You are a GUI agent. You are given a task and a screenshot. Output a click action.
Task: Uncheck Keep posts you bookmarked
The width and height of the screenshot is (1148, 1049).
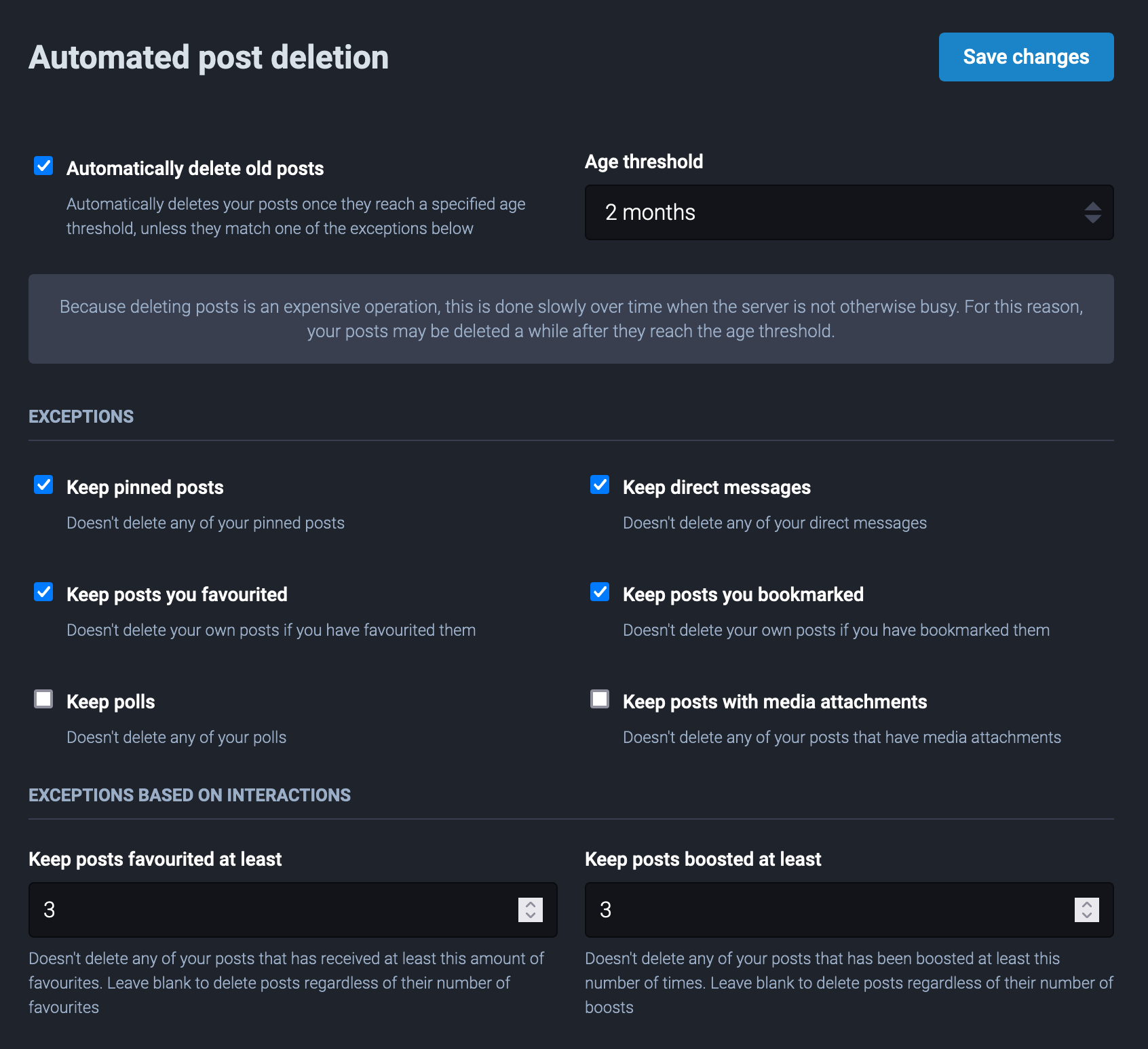pos(600,592)
